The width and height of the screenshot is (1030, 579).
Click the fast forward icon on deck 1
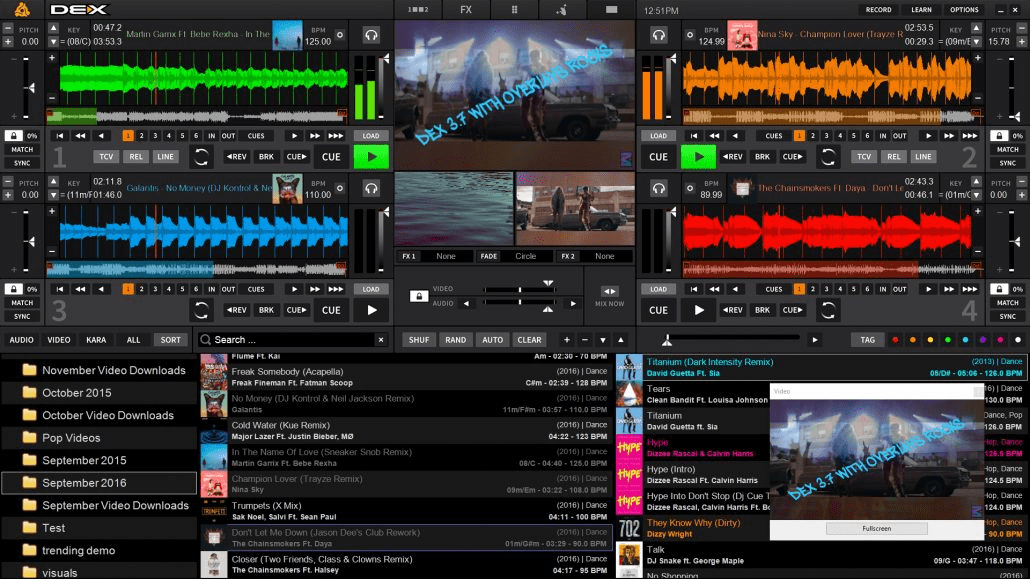[315, 136]
